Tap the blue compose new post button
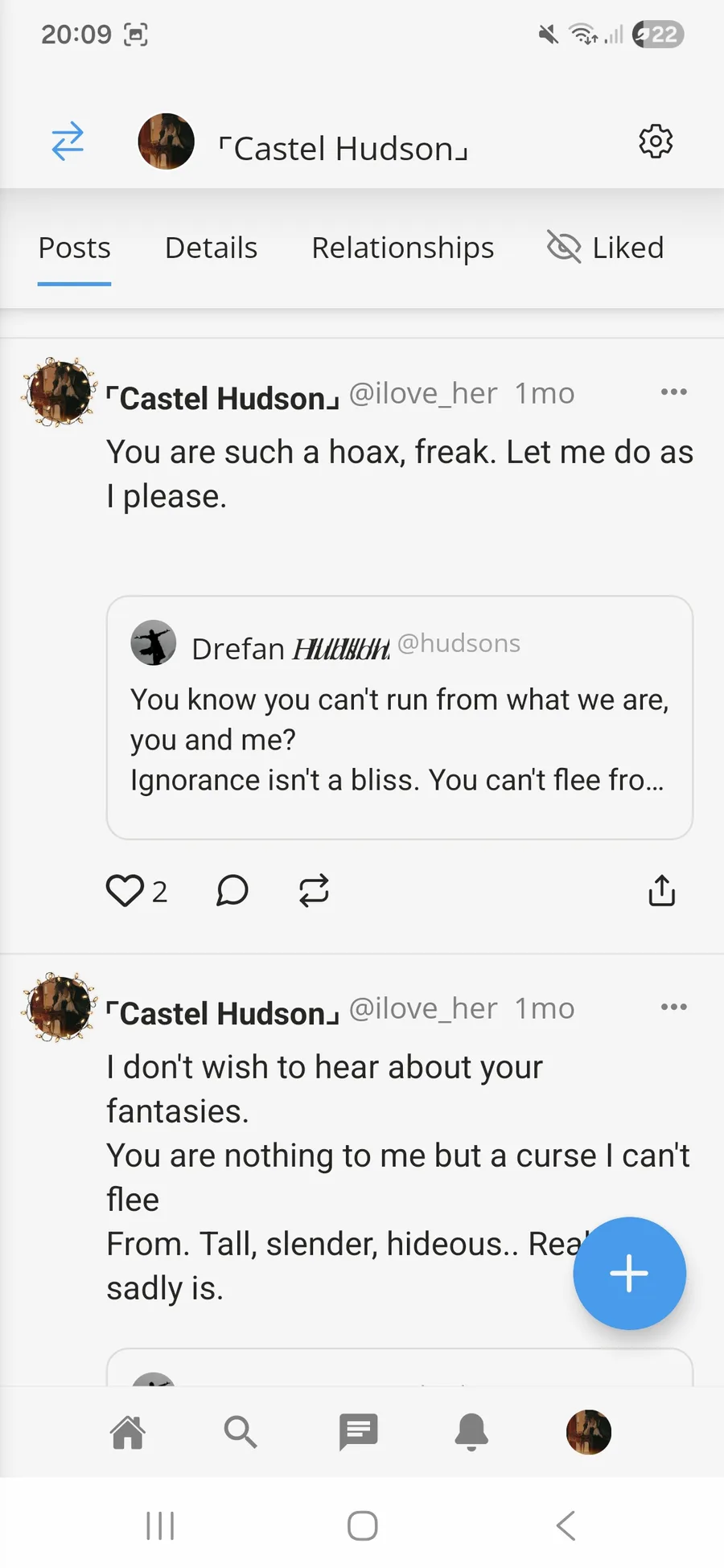The height and width of the screenshot is (1568, 724). [629, 1273]
